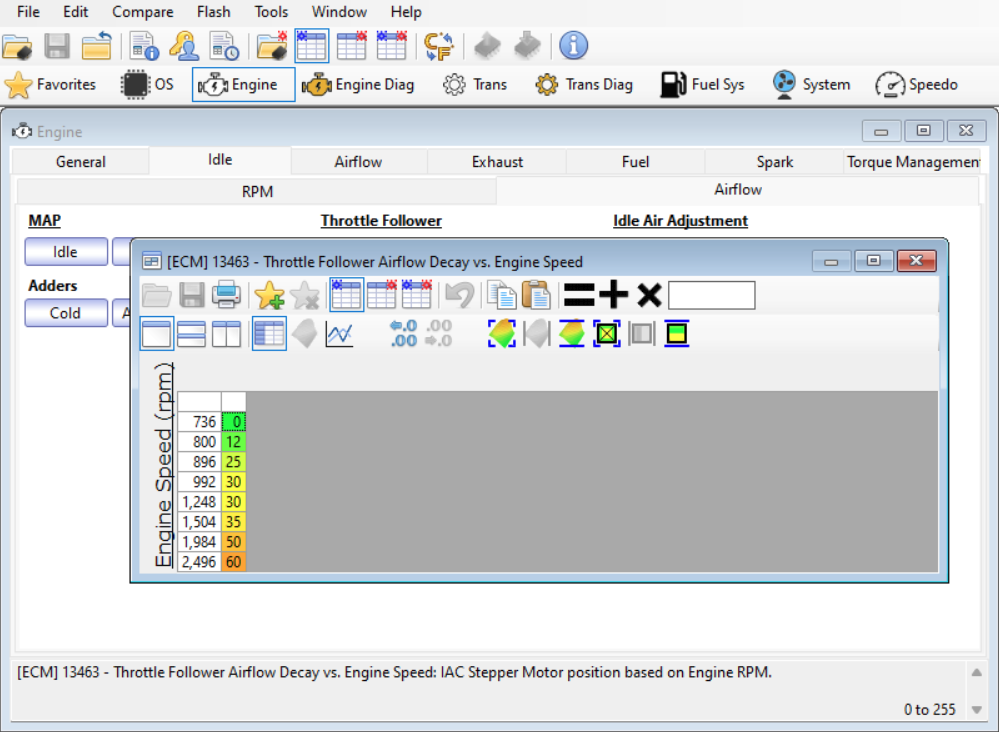The width and height of the screenshot is (999, 732).
Task: Click the Celsius/Fahrenheit unit conversion icon
Action: (x=438, y=46)
